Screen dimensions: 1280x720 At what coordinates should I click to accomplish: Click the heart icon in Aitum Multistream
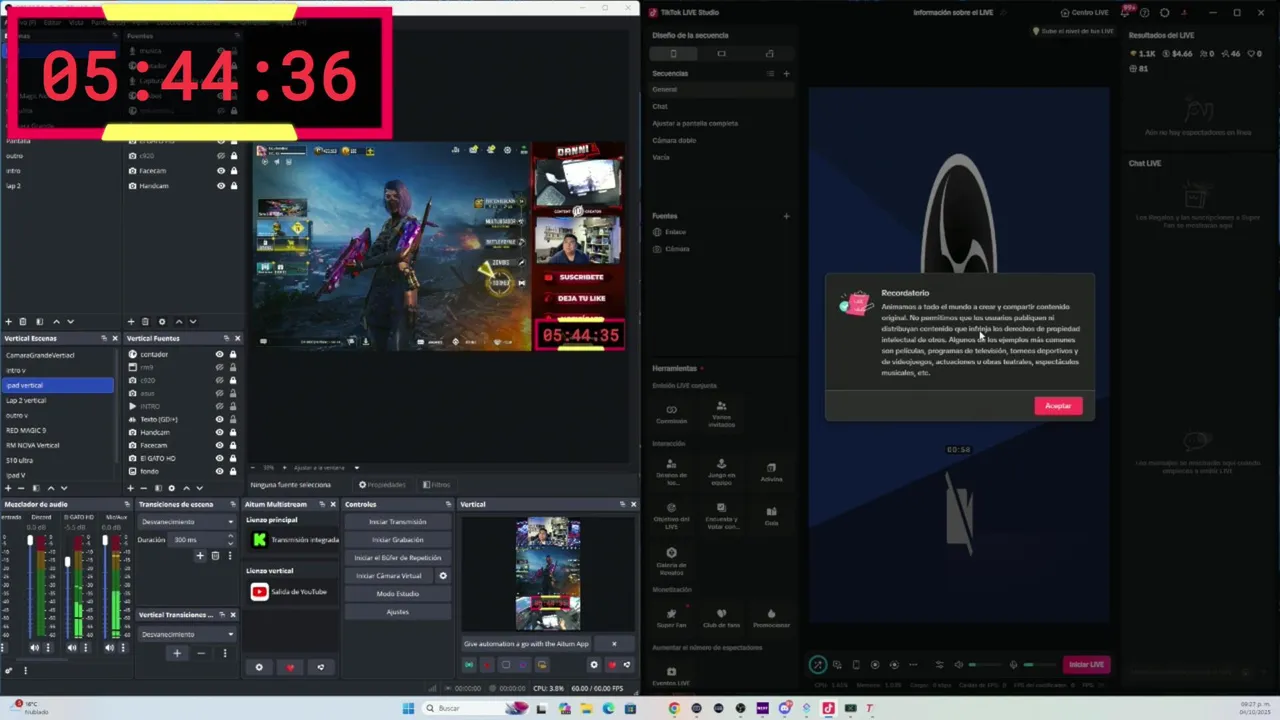click(x=290, y=667)
